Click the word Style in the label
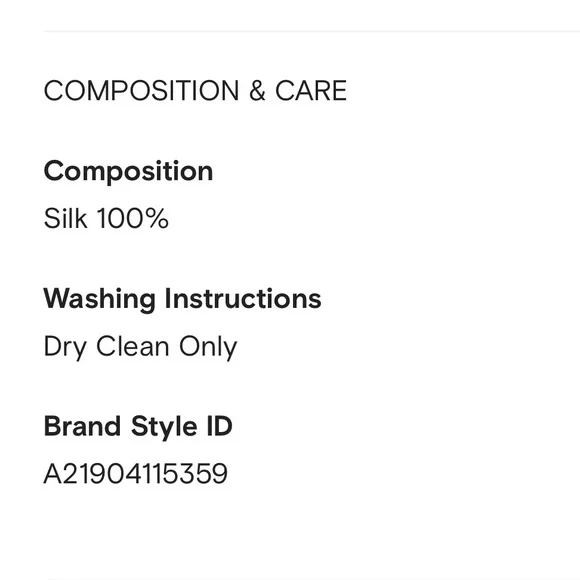The width and height of the screenshot is (580, 580). coord(164,427)
